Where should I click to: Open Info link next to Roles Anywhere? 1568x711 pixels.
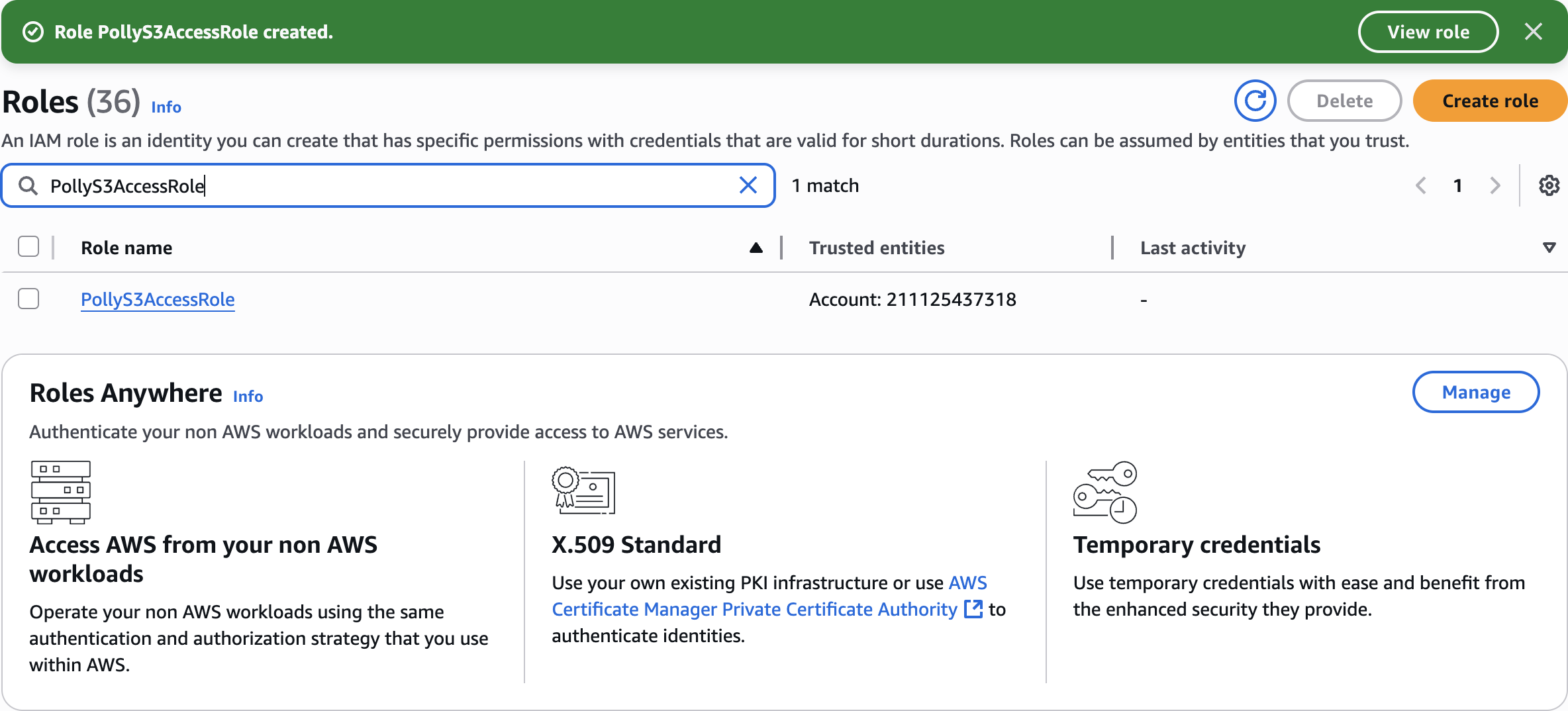tap(248, 396)
